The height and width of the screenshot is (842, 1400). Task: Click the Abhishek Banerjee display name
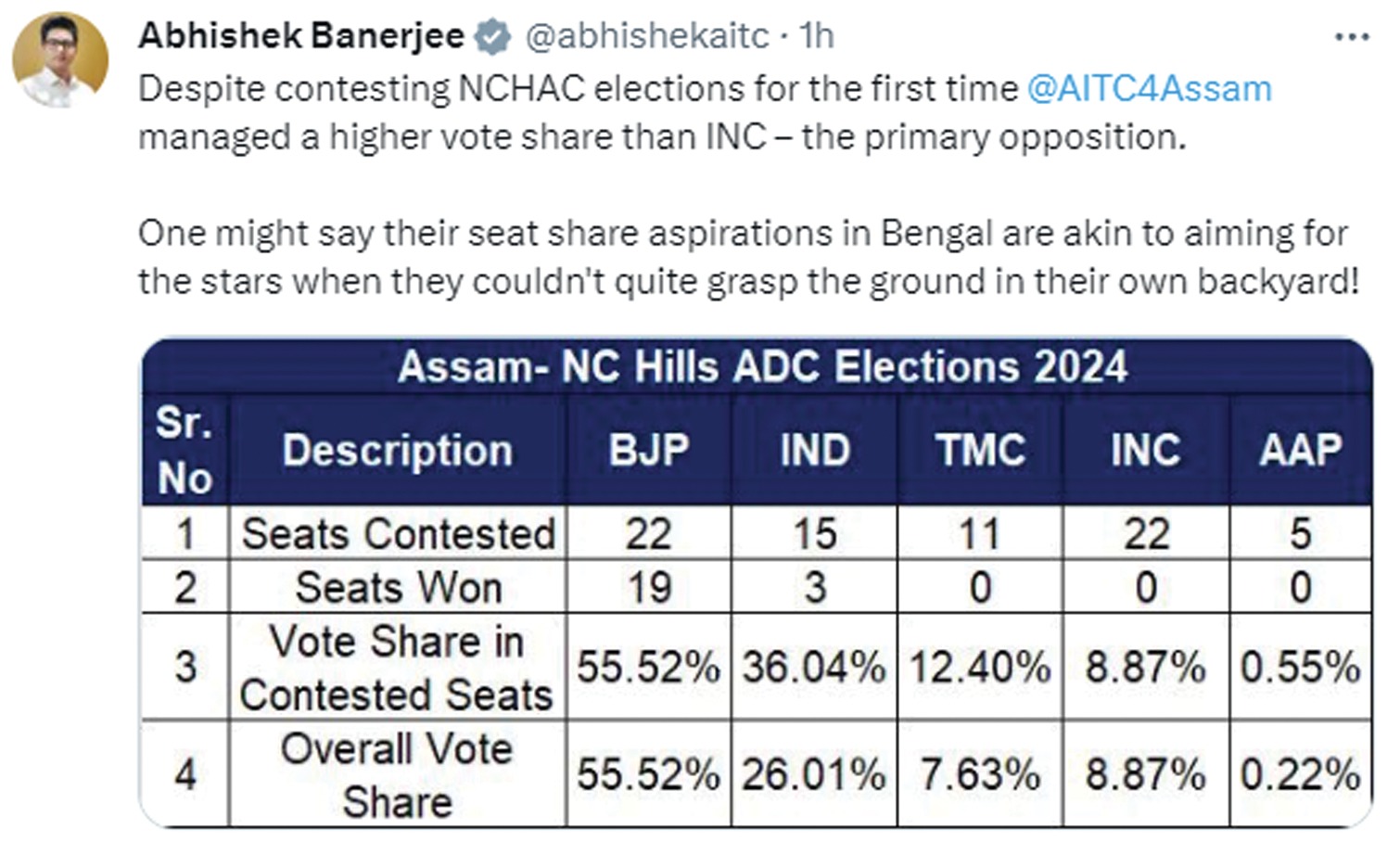(301, 36)
